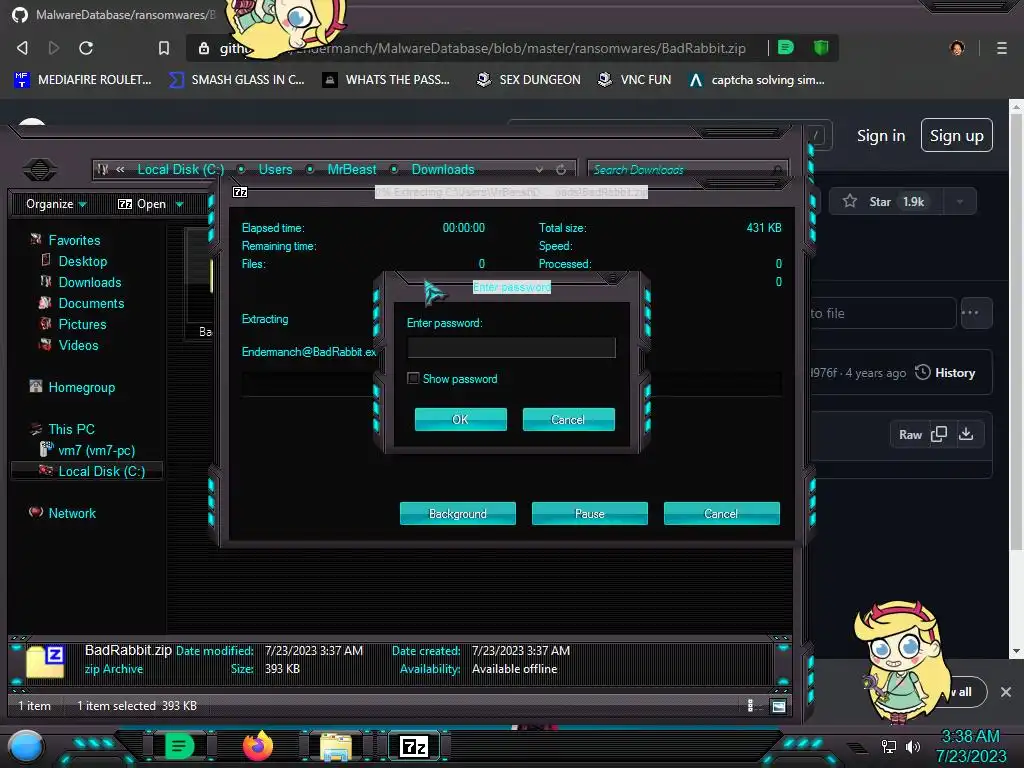Image resolution: width=1024 pixels, height=768 pixels.
Task: Switch to large icons view in status bar
Action: click(x=778, y=706)
